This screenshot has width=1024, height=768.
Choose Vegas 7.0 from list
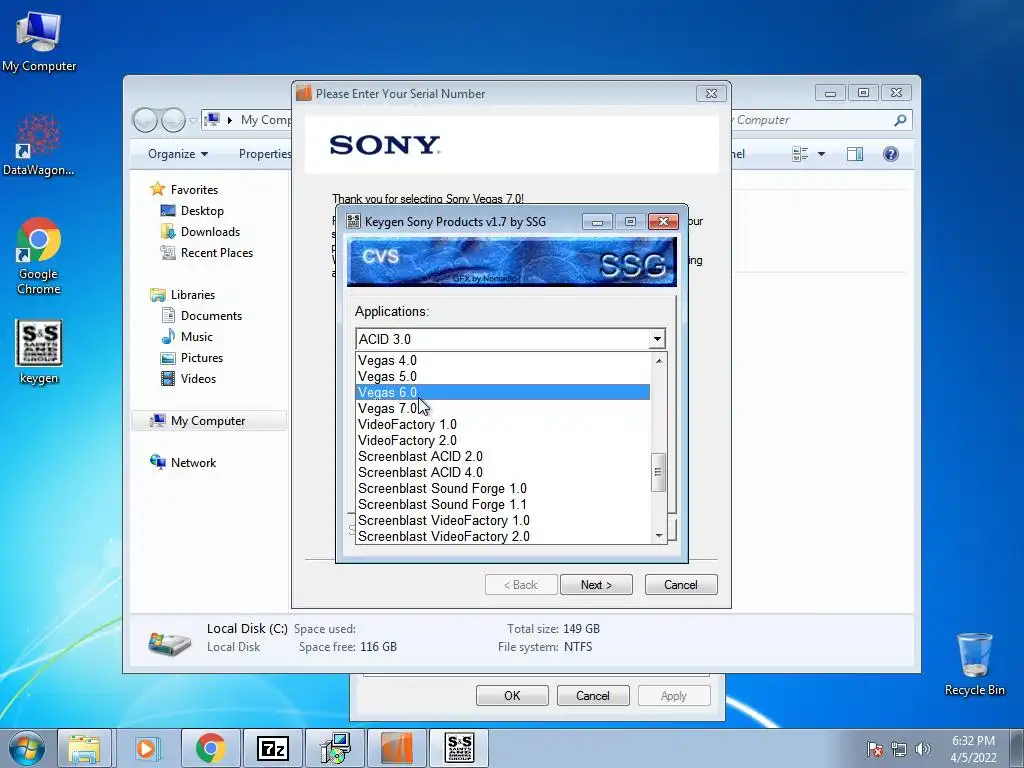coord(502,408)
